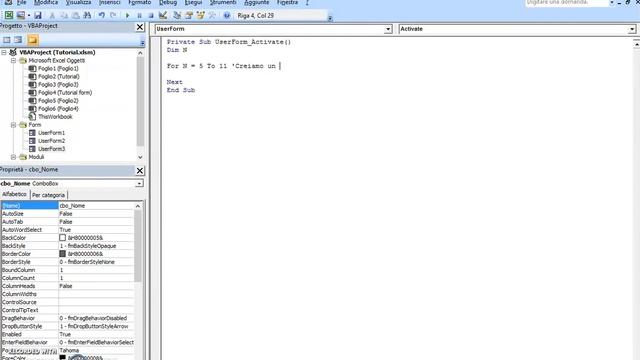Open Project Explorer toolbar icon
This screenshot has width=640, height=360.
click(177, 16)
